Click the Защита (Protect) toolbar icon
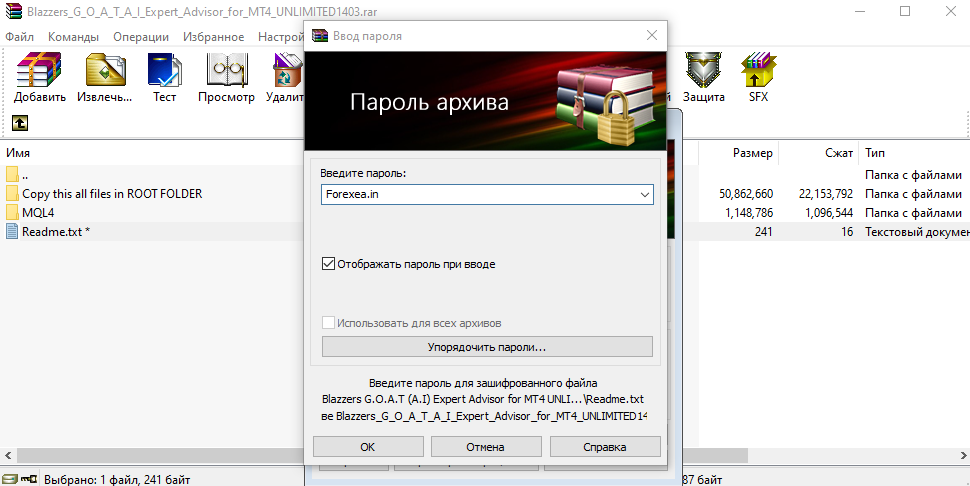The image size is (970, 486). [x=704, y=78]
